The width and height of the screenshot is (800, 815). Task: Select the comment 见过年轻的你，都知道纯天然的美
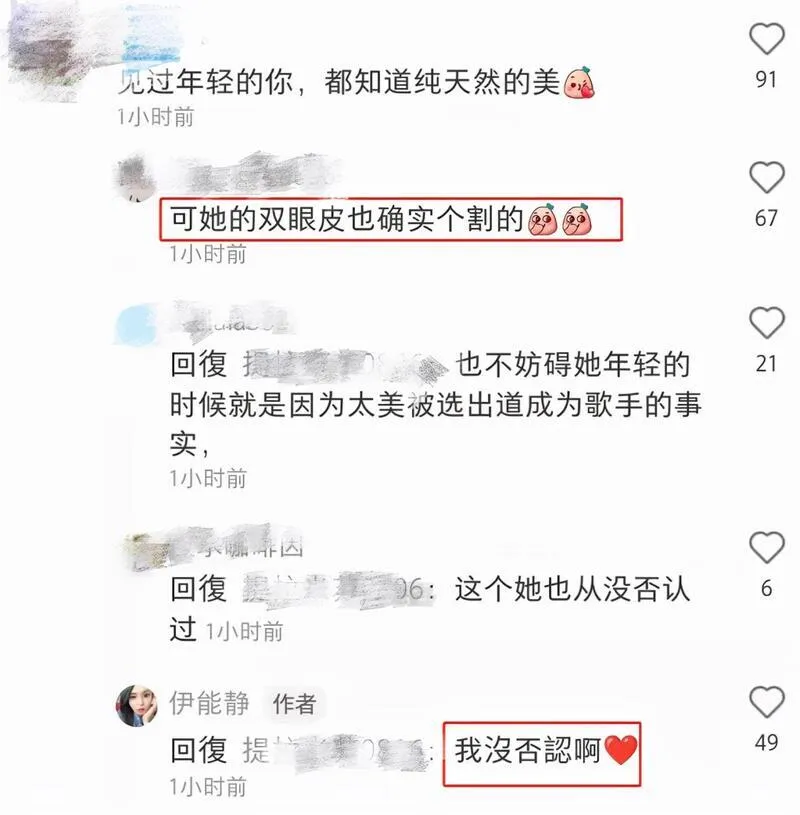tap(356, 82)
